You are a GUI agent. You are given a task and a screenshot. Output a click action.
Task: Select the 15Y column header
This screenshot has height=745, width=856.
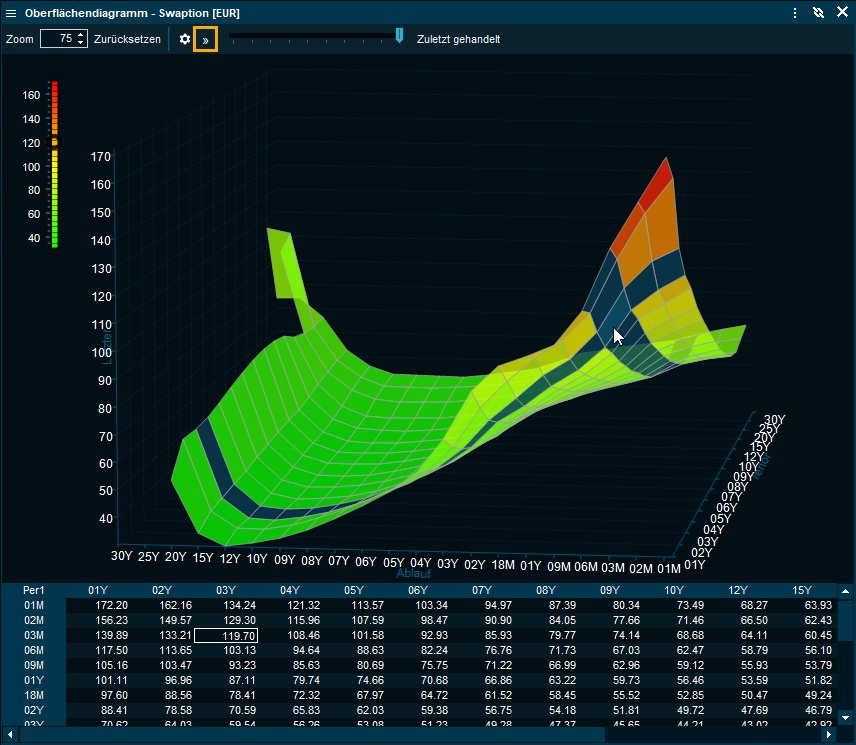[x=801, y=590]
